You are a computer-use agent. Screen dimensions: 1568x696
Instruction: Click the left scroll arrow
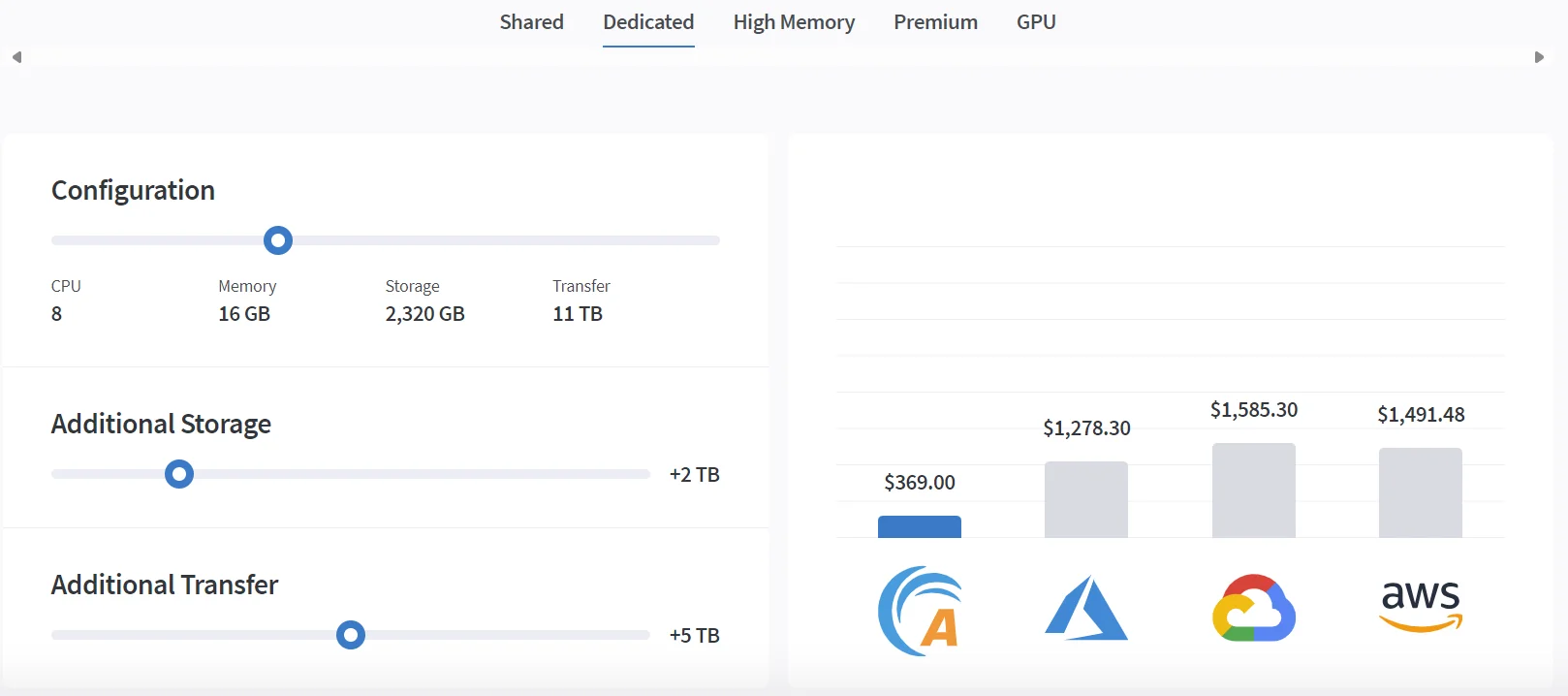pos(16,57)
